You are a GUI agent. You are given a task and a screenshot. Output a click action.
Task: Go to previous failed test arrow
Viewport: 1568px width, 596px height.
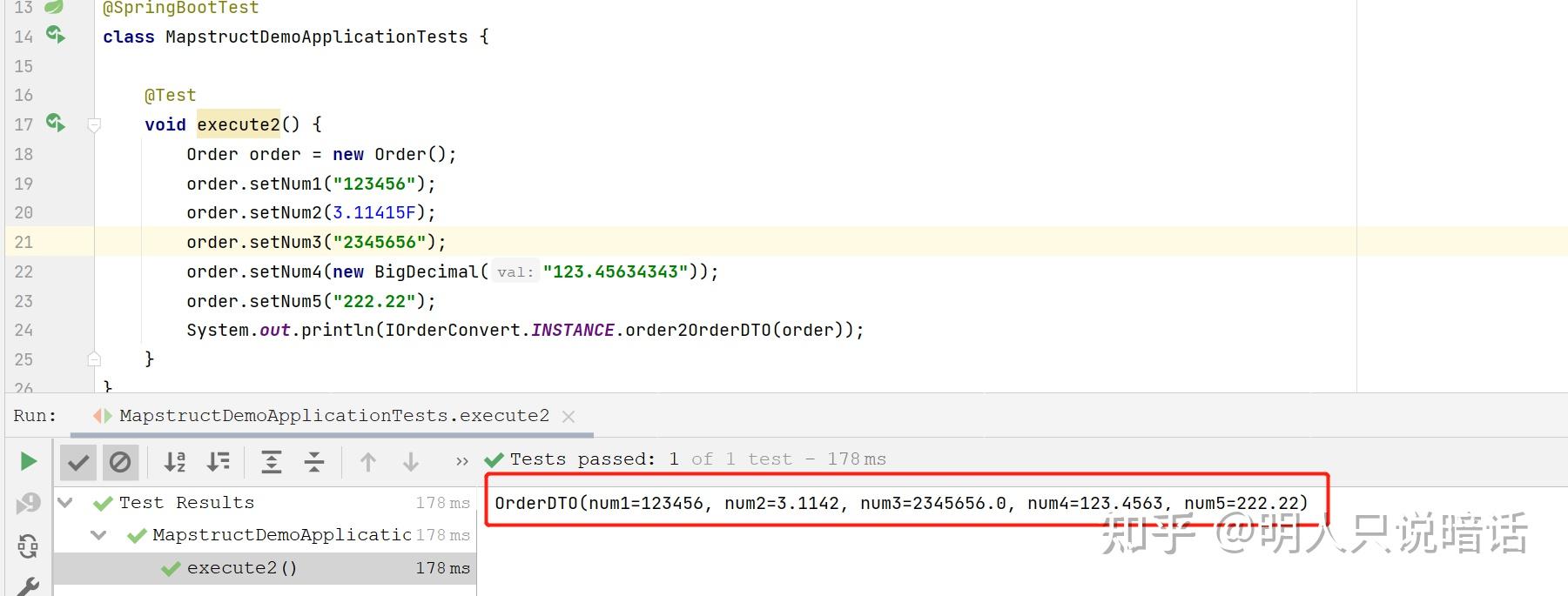point(368,462)
